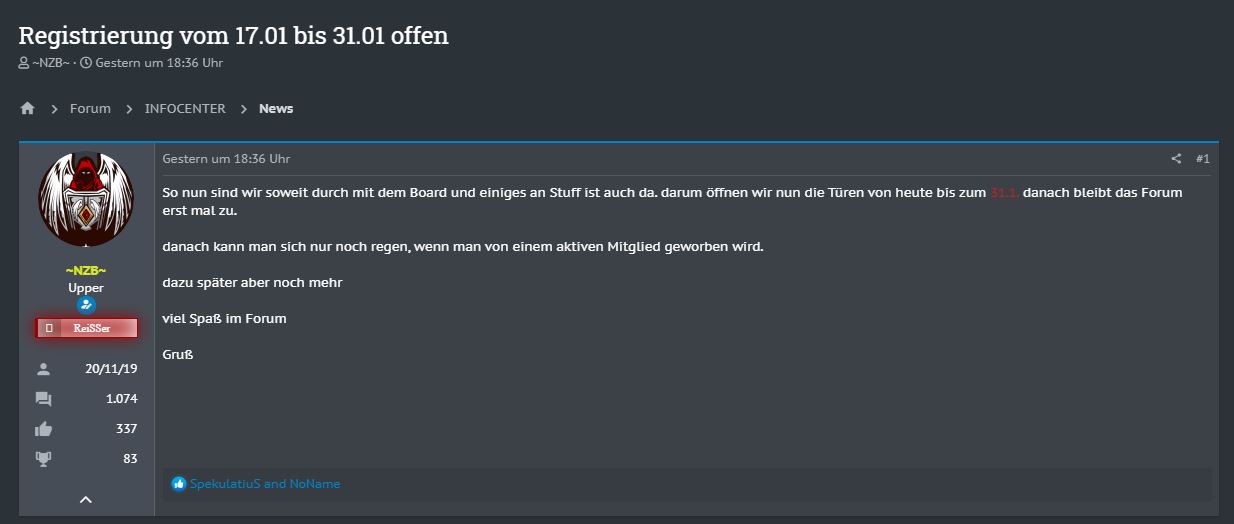Click the post timestamp Gestern um 18:36 Uhr
1234x524 pixels.
226,159
